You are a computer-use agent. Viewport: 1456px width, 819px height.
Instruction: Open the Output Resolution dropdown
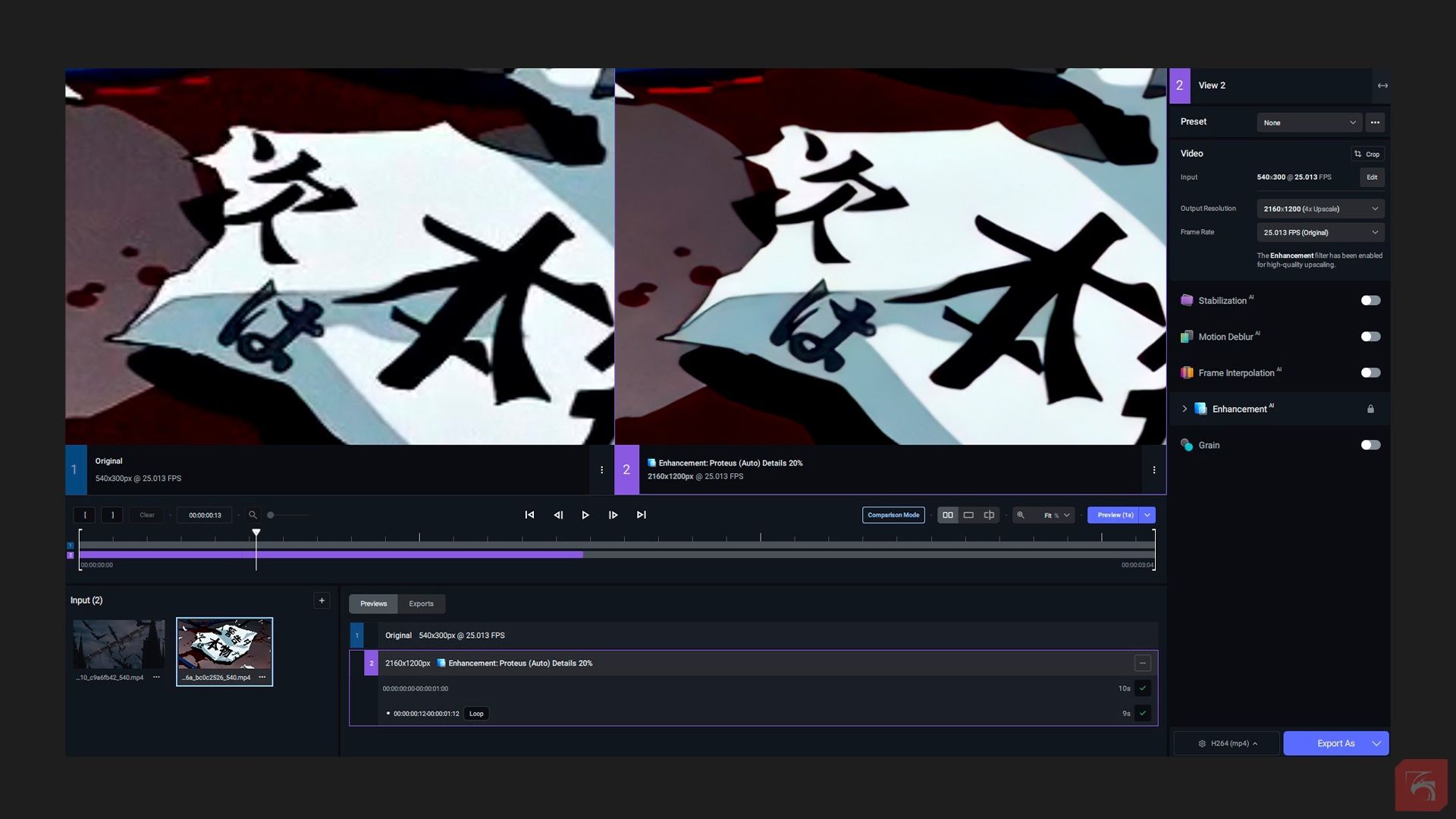click(1320, 209)
